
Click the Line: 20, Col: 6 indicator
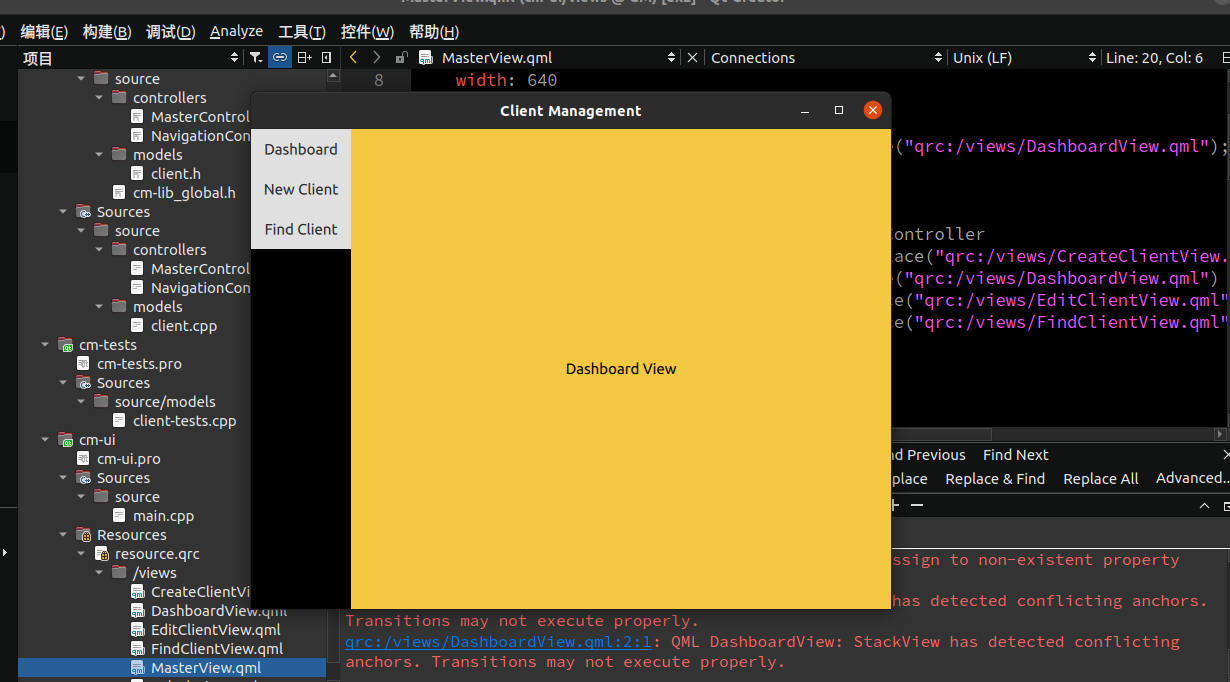coord(1155,58)
